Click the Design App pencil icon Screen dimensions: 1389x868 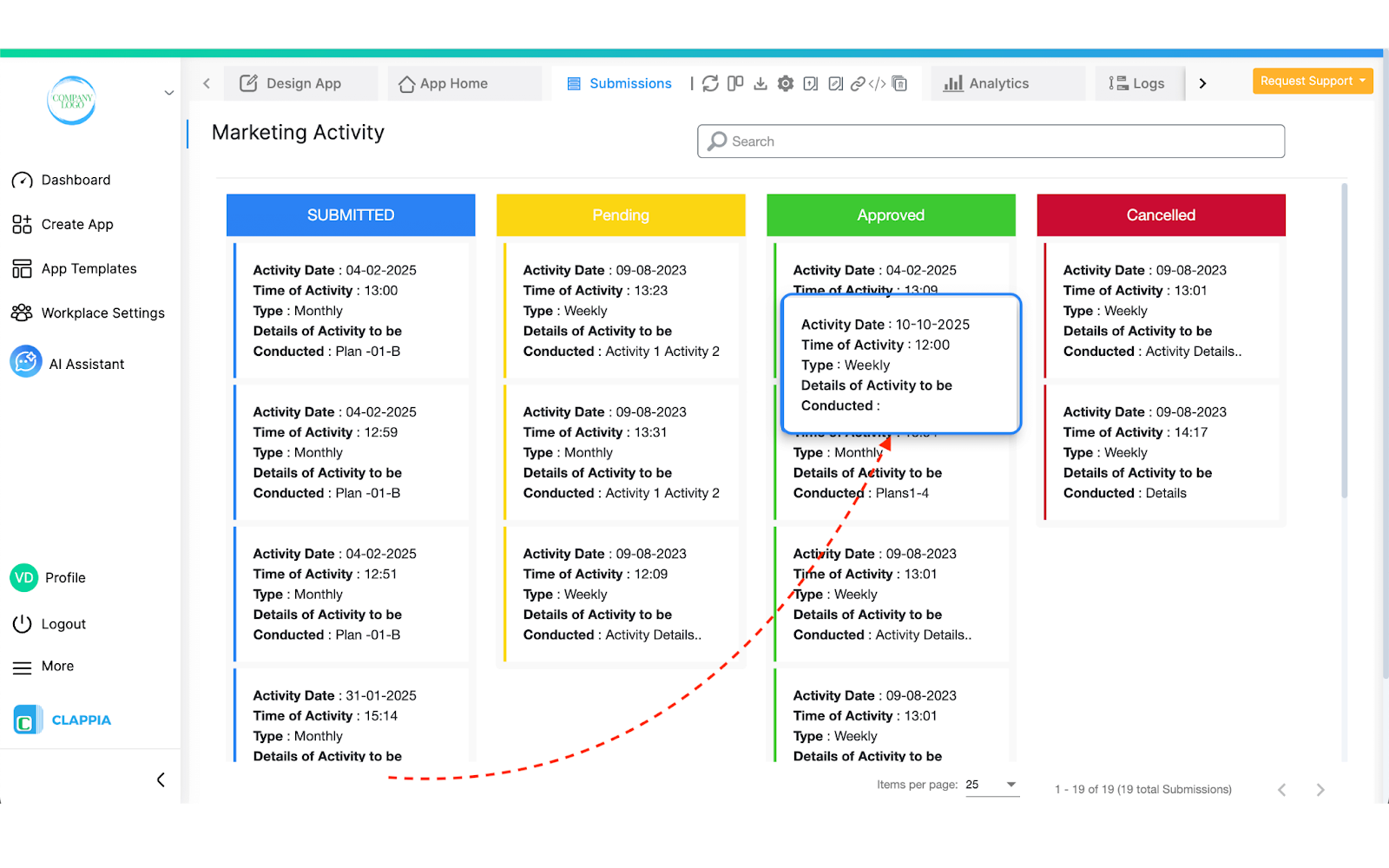248,83
